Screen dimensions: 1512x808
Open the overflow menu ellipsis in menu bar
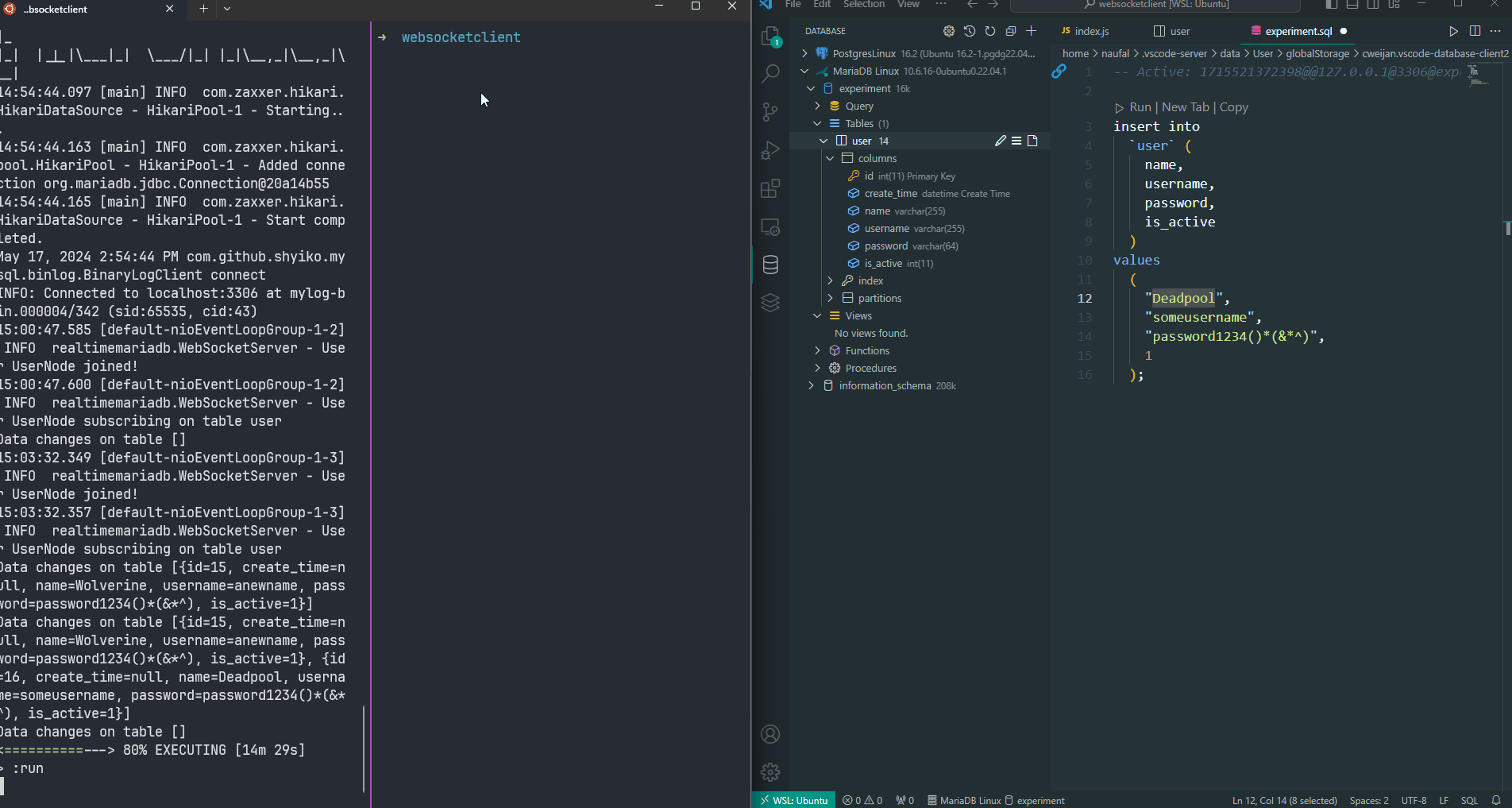(x=941, y=5)
